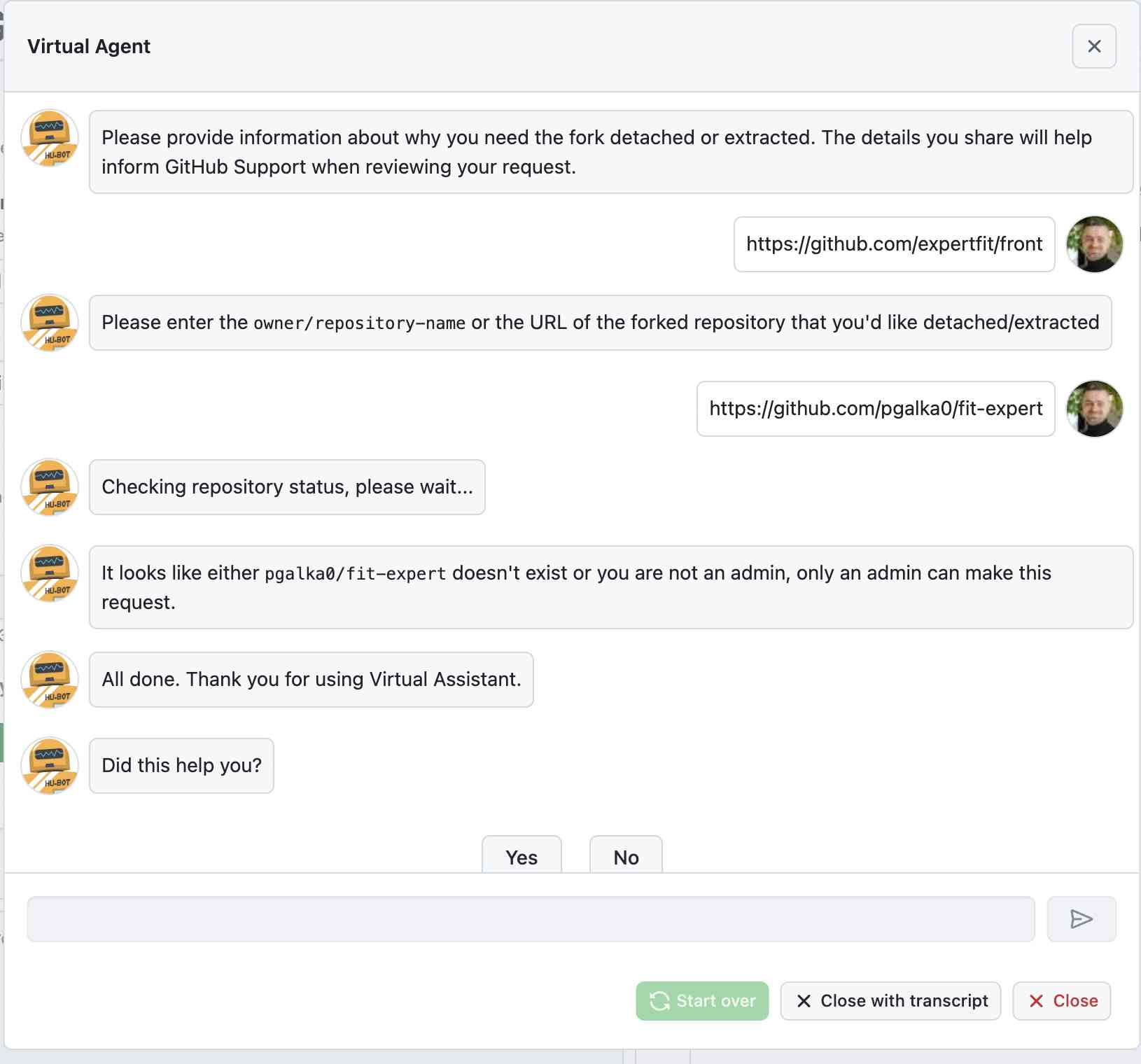Click bot avatar beside doesn't exist admin message
Image resolution: width=1141 pixels, height=1064 pixels.
tap(50, 573)
